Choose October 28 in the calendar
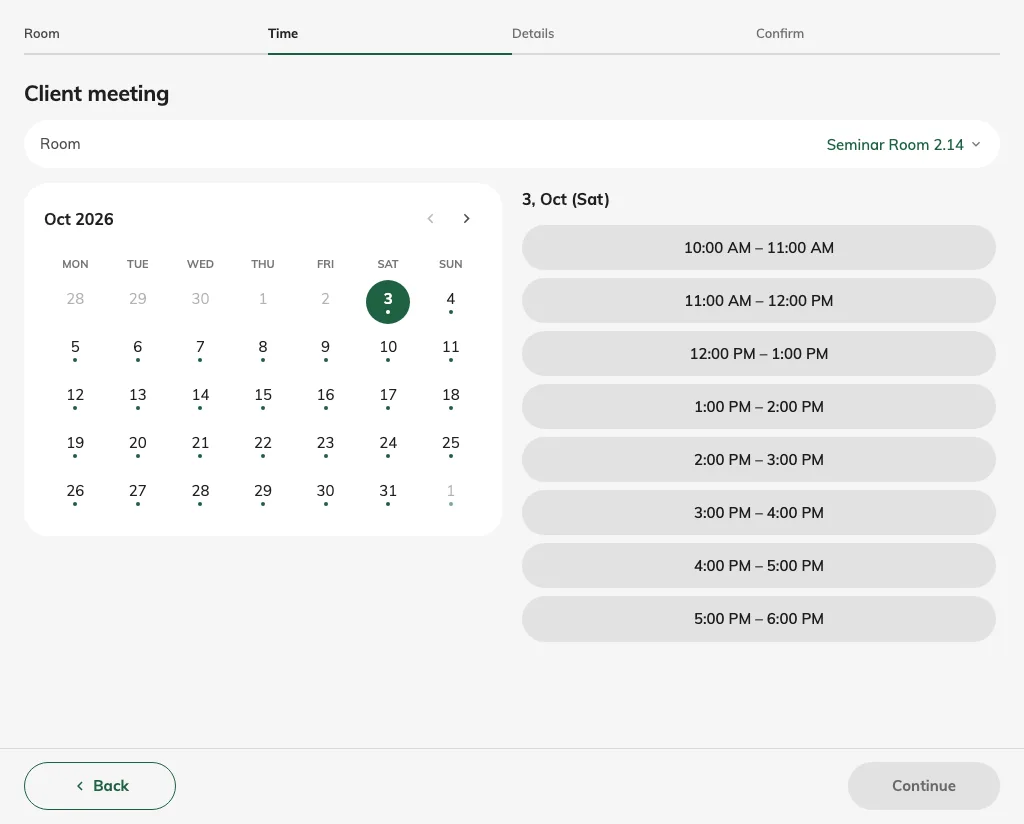Viewport: 1024px width, 824px height. 200,494
